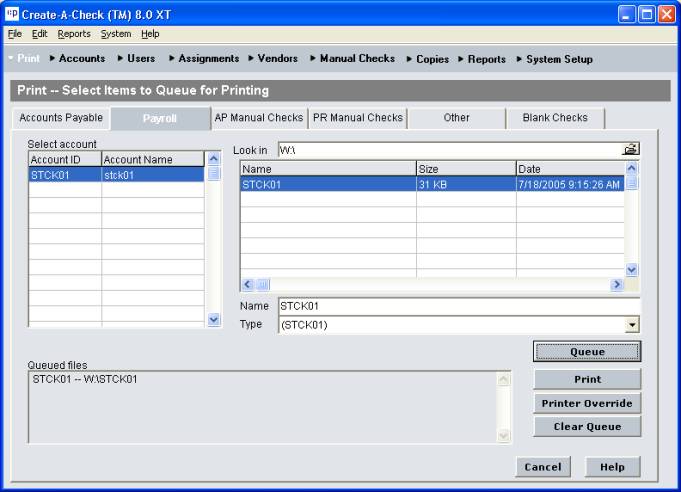Click the Help button at bottom

(x=612, y=467)
